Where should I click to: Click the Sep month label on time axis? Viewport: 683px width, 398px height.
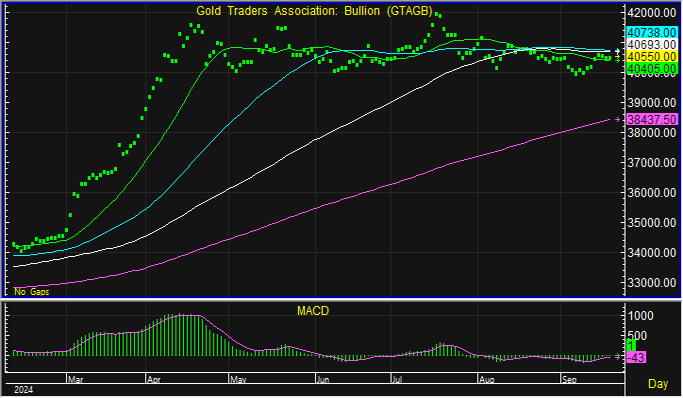point(569,379)
